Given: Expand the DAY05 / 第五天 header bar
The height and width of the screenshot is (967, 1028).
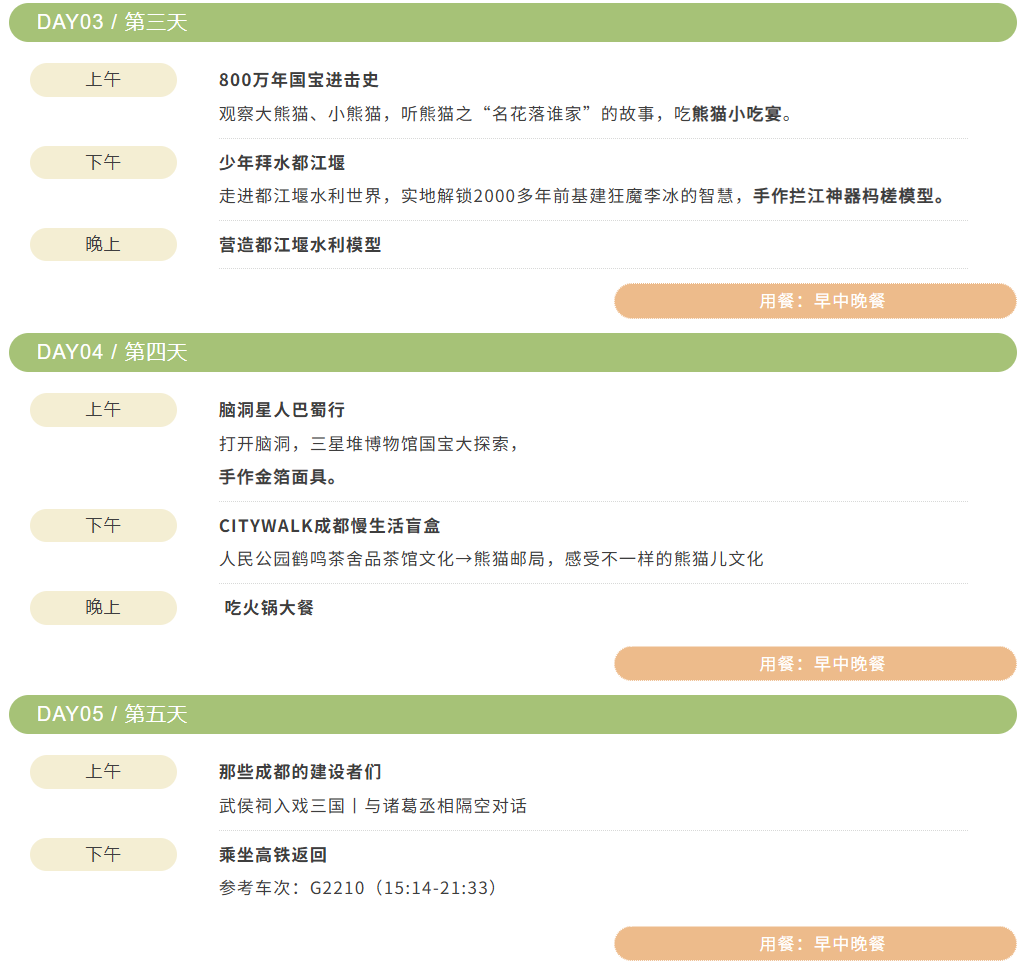Looking at the screenshot, I should coord(512,715).
